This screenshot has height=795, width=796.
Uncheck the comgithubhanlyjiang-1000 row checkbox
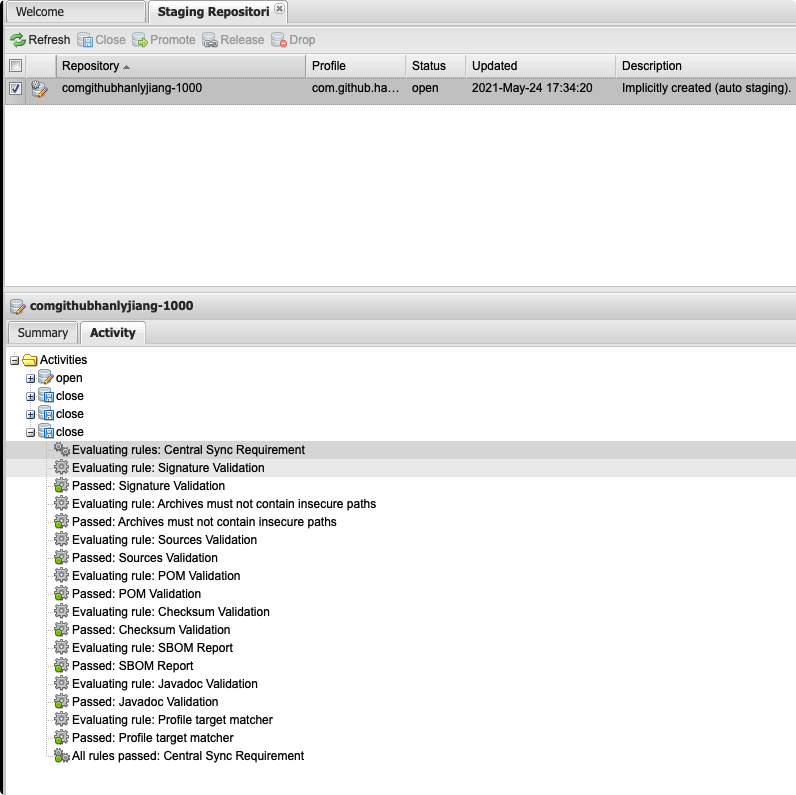click(15, 88)
